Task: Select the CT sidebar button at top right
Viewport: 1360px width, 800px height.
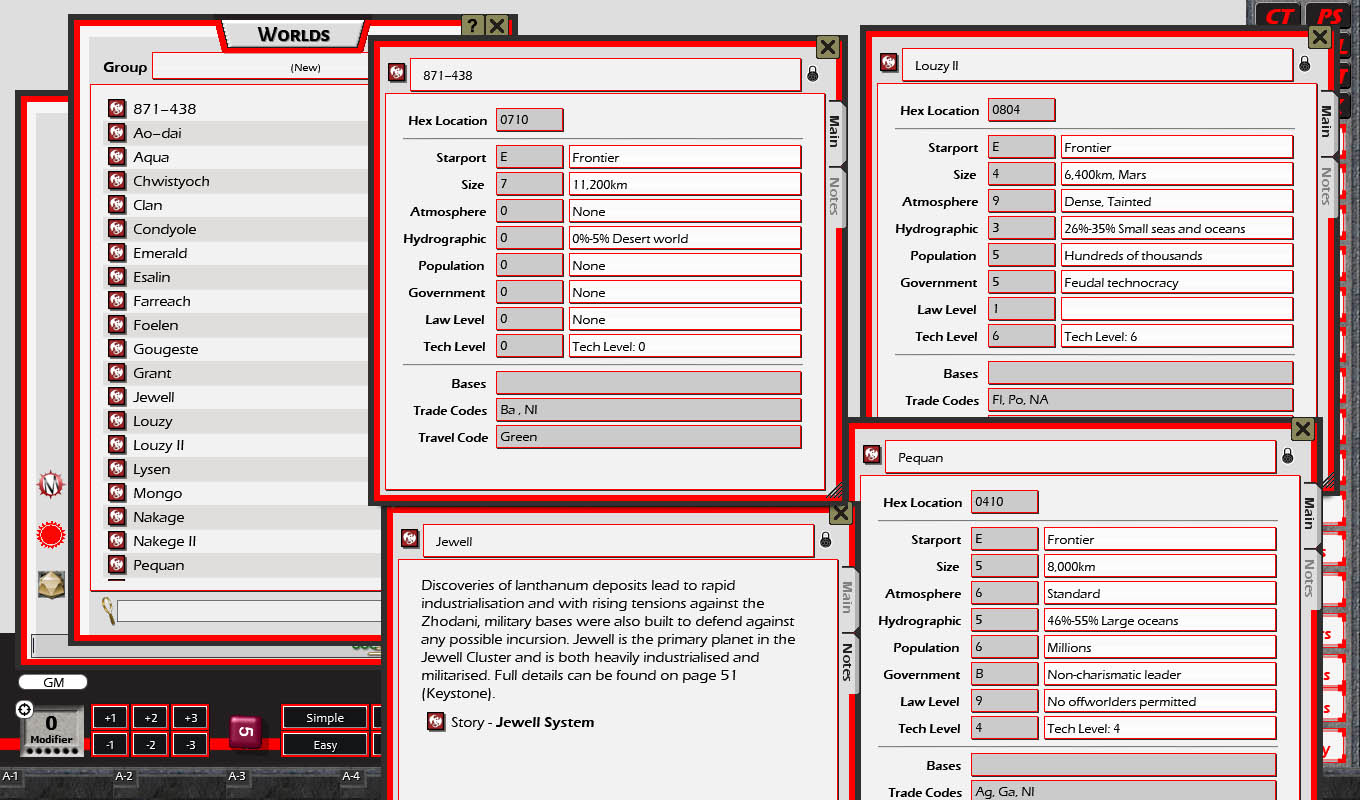Action: 1279,15
